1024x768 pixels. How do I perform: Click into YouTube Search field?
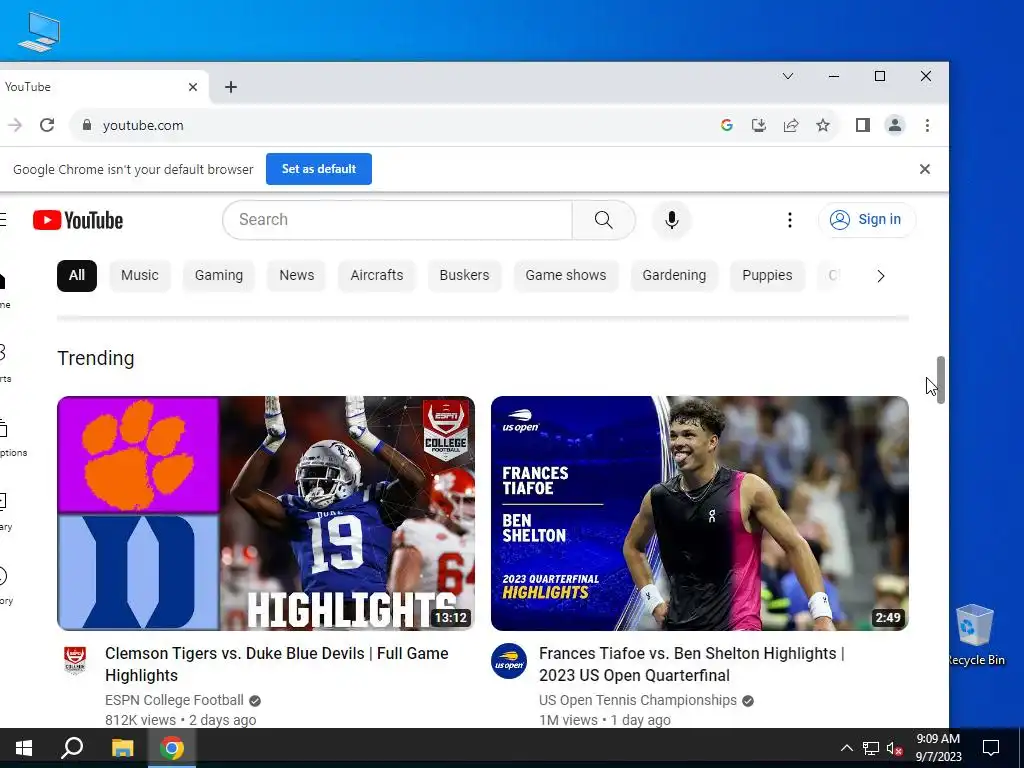[397, 220]
